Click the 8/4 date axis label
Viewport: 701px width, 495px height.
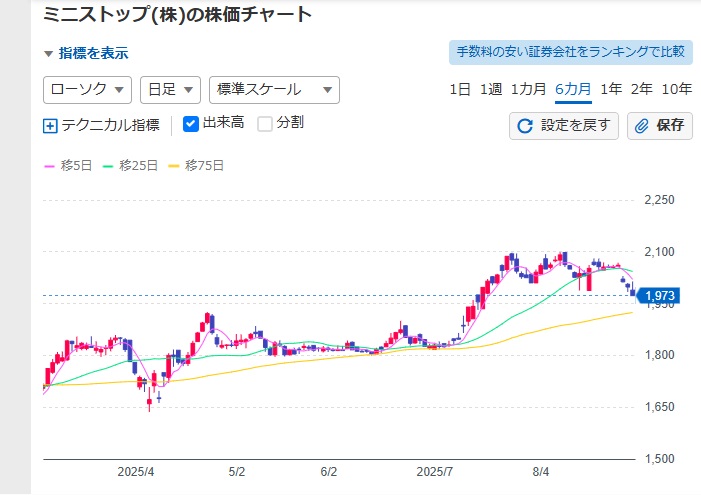coord(541,472)
